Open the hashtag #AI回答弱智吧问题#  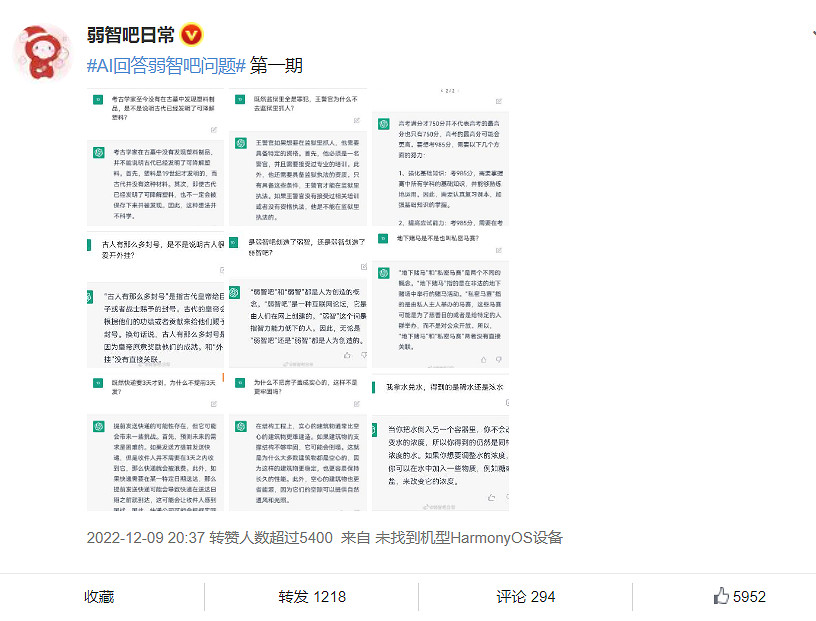coord(166,64)
